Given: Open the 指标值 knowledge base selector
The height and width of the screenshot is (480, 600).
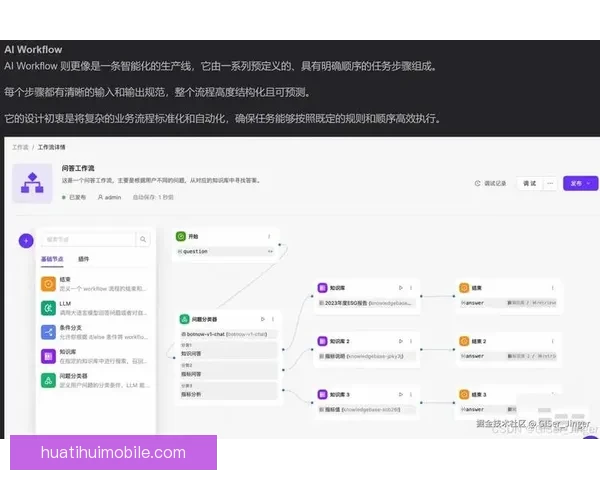Looking at the screenshot, I should pos(367,409).
